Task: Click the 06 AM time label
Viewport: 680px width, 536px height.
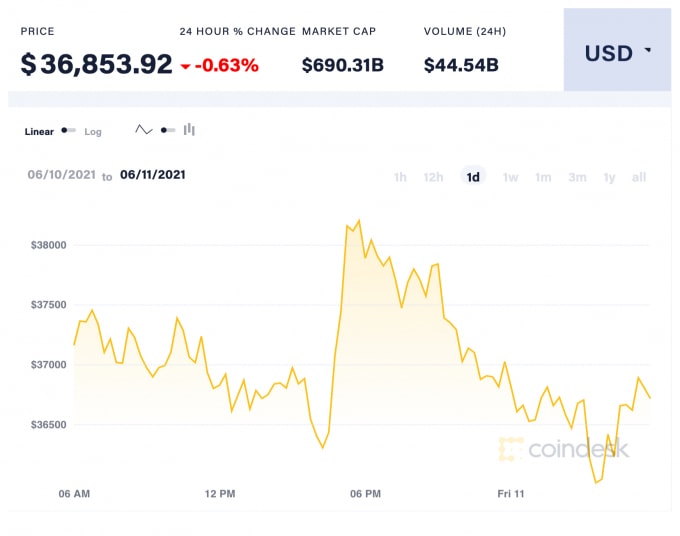Action: coord(74,494)
